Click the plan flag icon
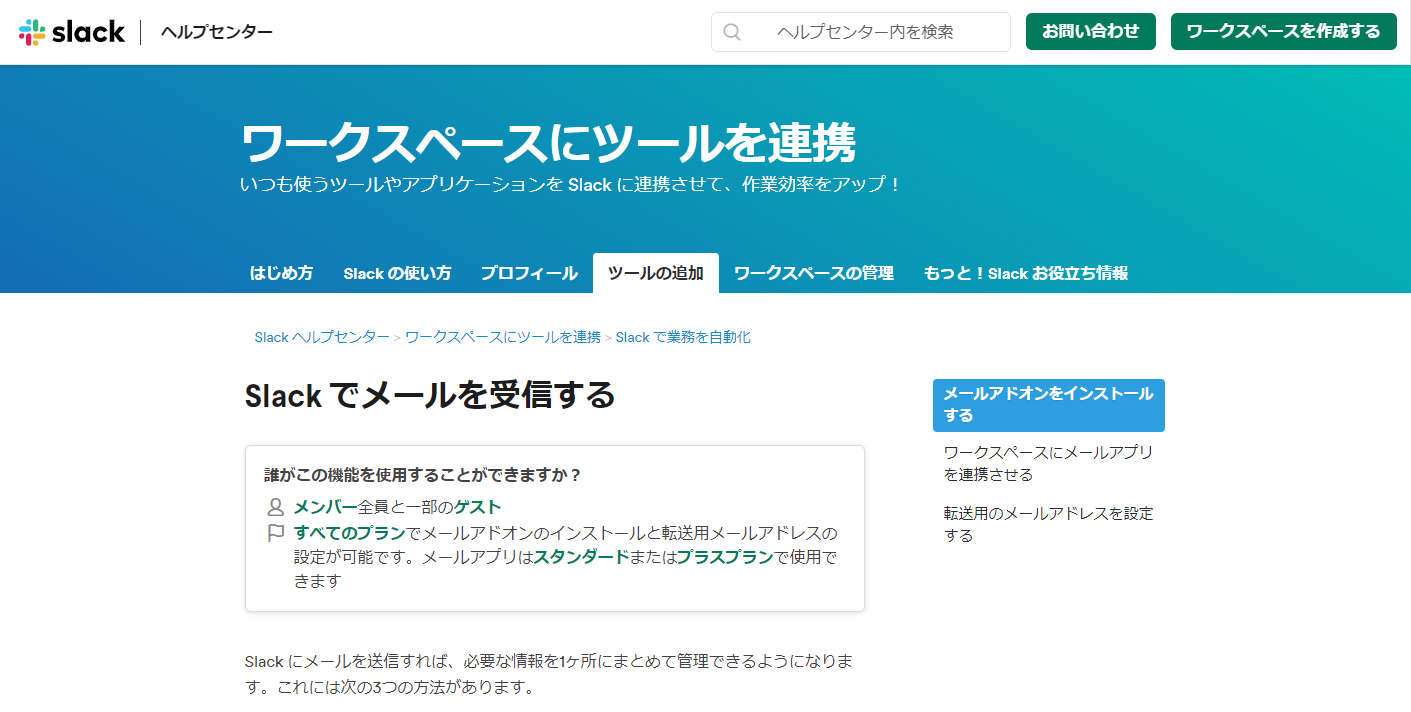Viewport: 1411px width, 712px height. coord(276,533)
